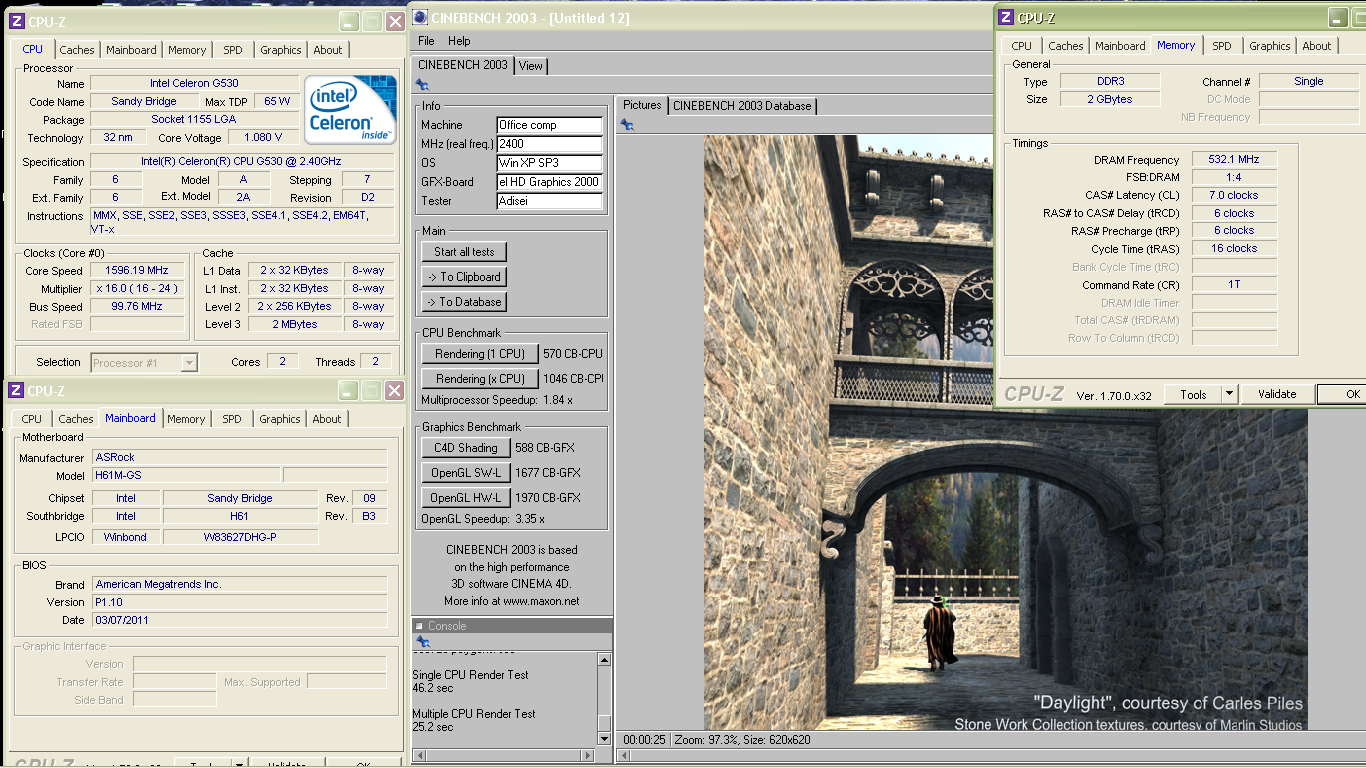Run the OpenGL SW-L benchmark
Image resolution: width=1366 pixels, height=768 pixels.
click(x=466, y=473)
